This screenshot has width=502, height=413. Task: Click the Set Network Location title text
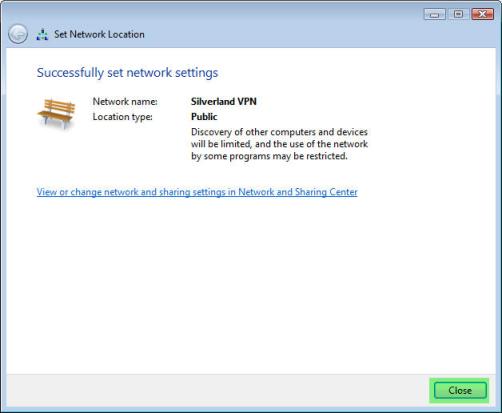tap(99, 34)
